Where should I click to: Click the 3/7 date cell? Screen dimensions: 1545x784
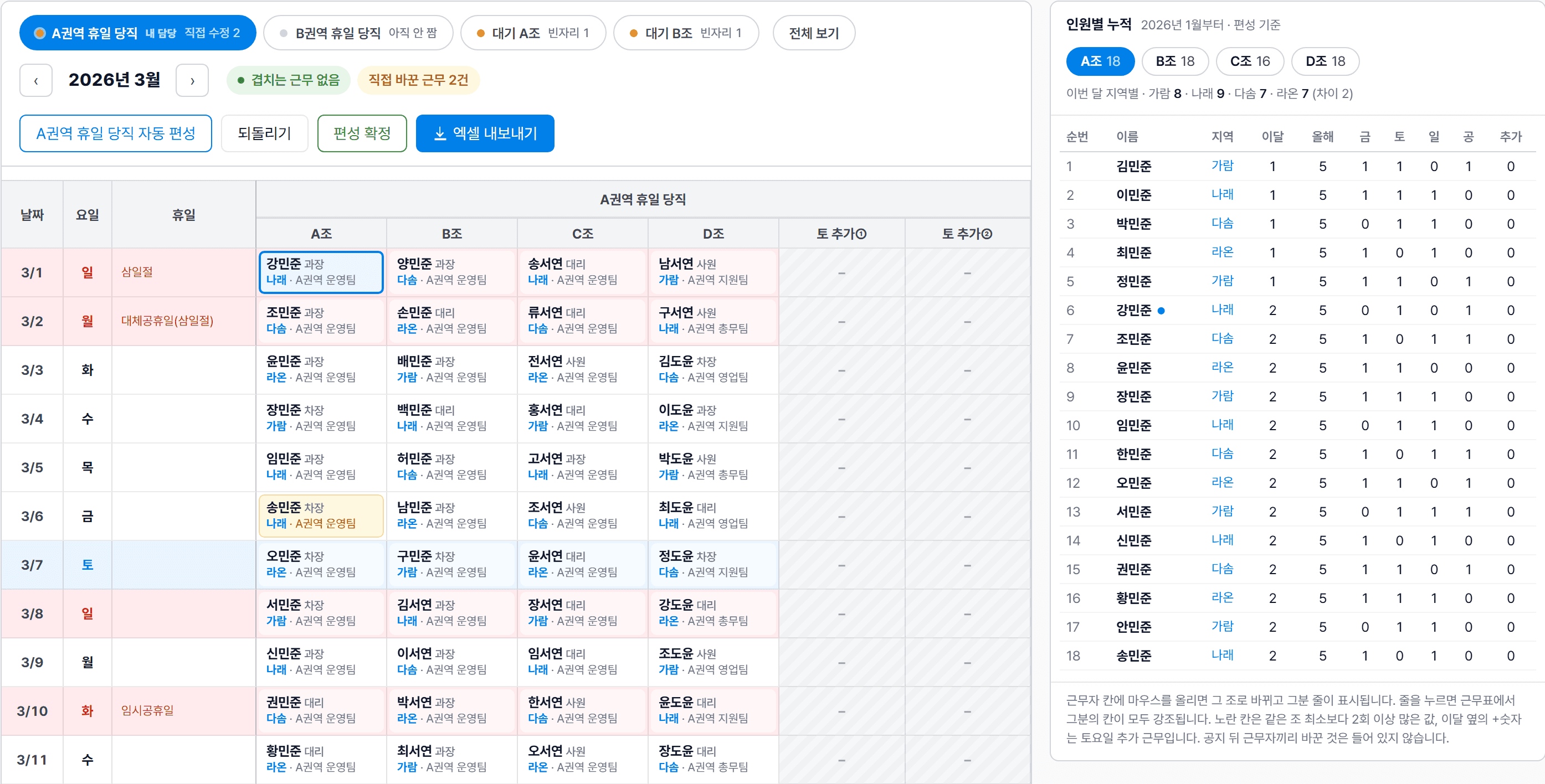(x=32, y=565)
